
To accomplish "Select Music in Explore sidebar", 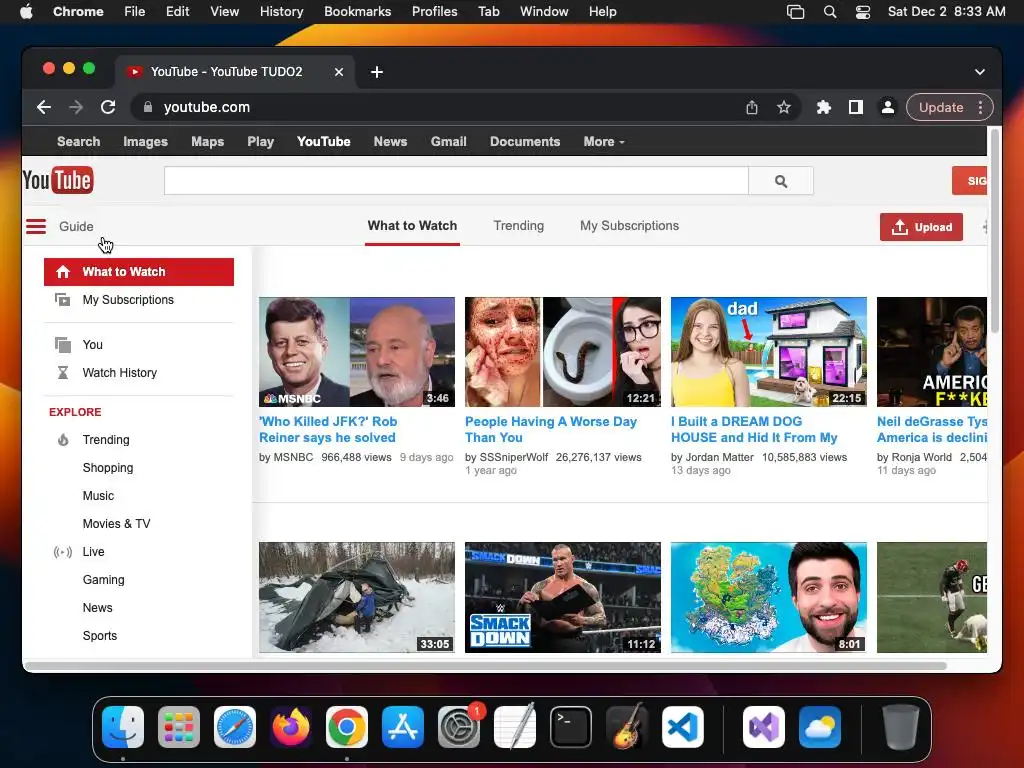I will pyautogui.click(x=98, y=496).
